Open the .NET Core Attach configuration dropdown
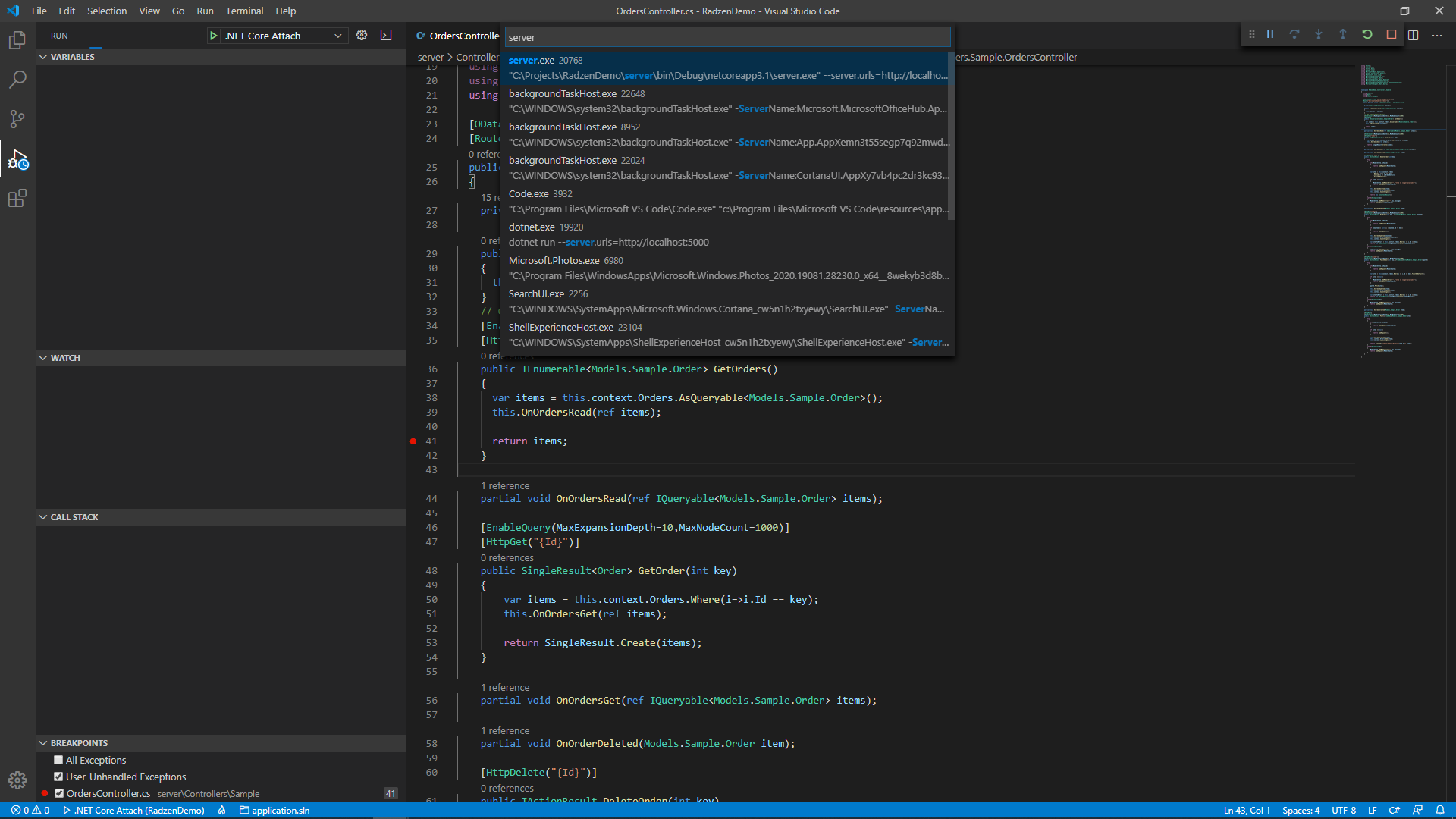Viewport: 1456px width, 819px height. [x=284, y=36]
